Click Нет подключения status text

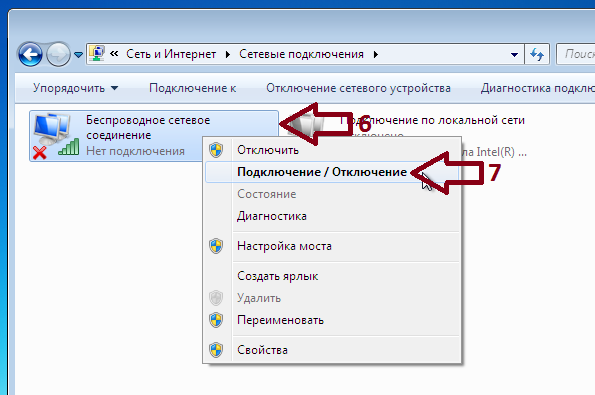pyautogui.click(x=135, y=151)
